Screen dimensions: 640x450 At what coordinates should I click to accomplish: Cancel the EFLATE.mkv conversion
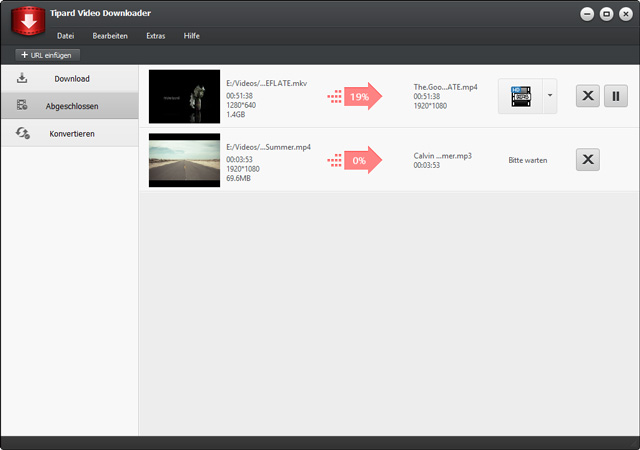pyautogui.click(x=588, y=96)
